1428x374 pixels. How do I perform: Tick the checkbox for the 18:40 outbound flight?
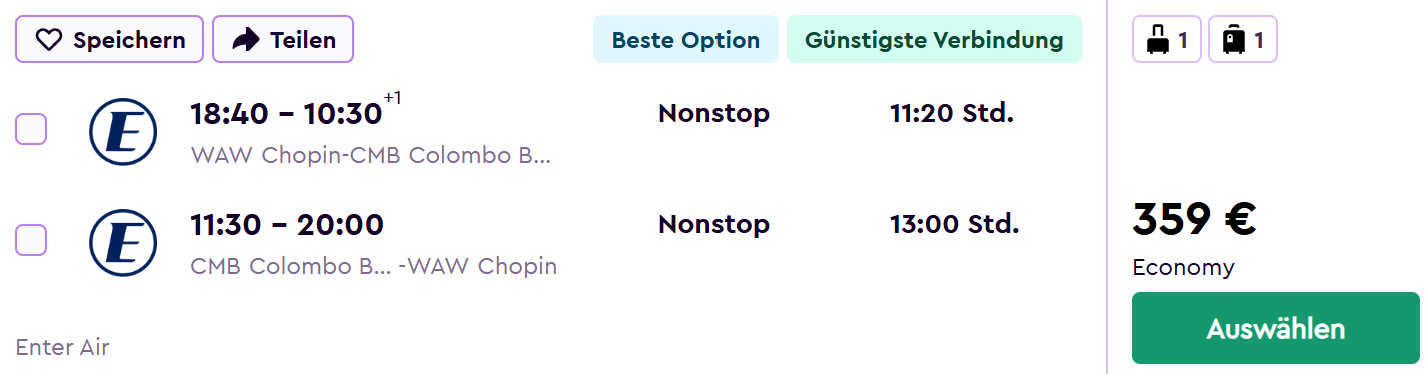(x=31, y=129)
